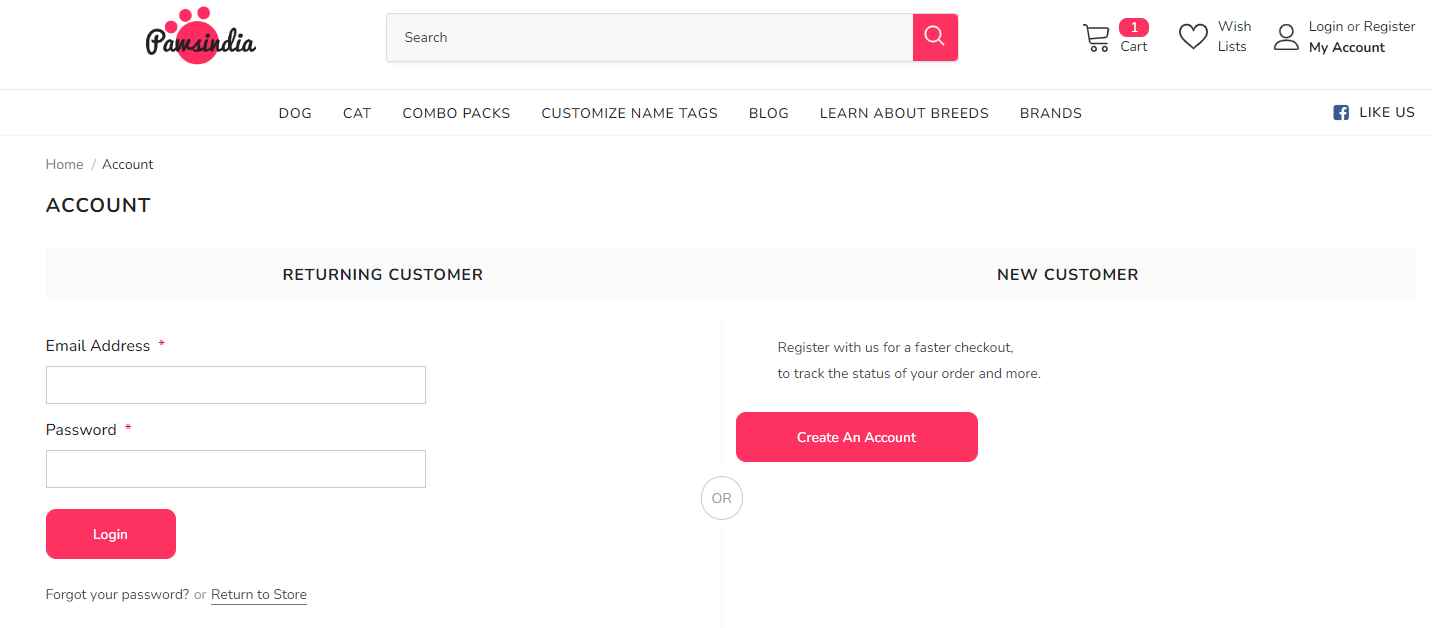The image size is (1432, 628).
Task: Click the user account profile icon
Action: click(1286, 37)
